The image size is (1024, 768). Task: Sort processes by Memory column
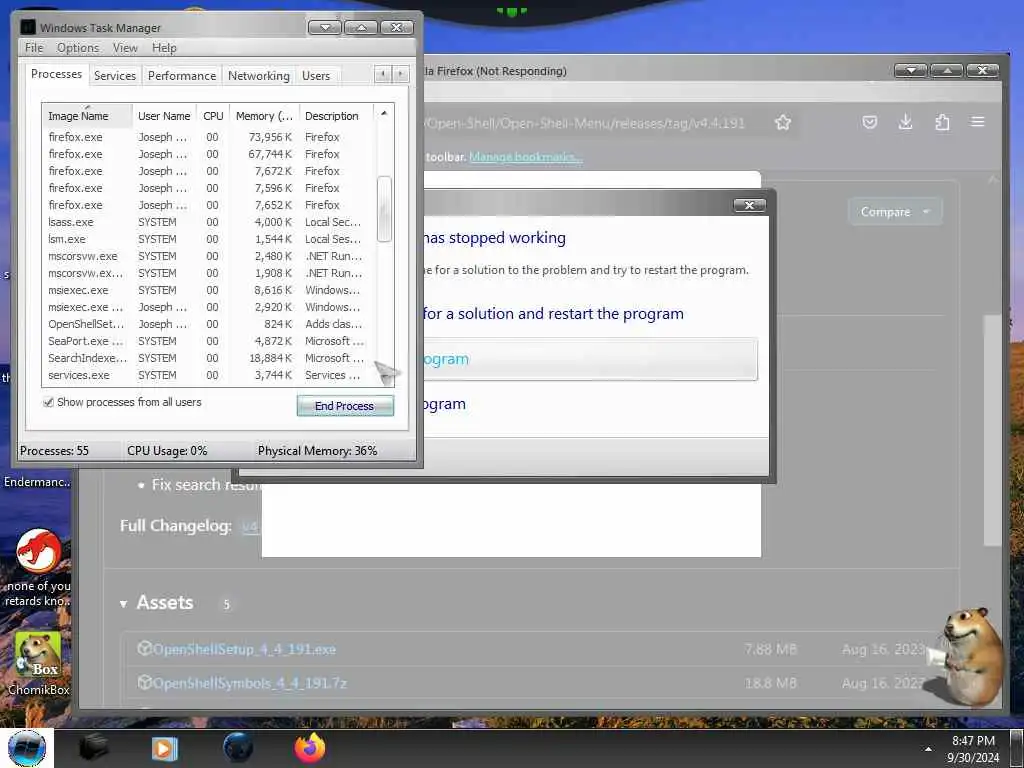click(264, 116)
